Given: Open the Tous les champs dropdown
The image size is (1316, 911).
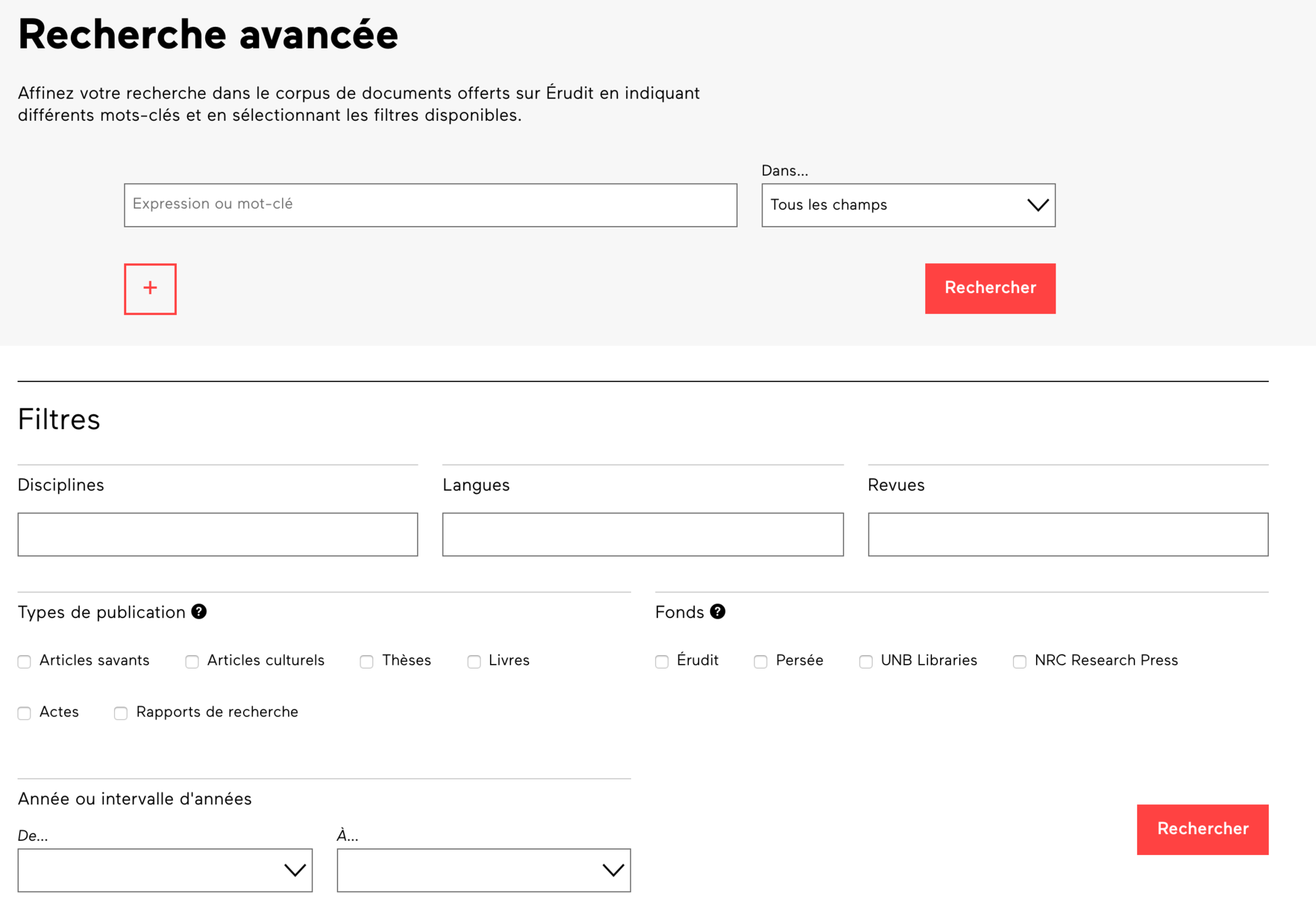Looking at the screenshot, I should (x=908, y=205).
